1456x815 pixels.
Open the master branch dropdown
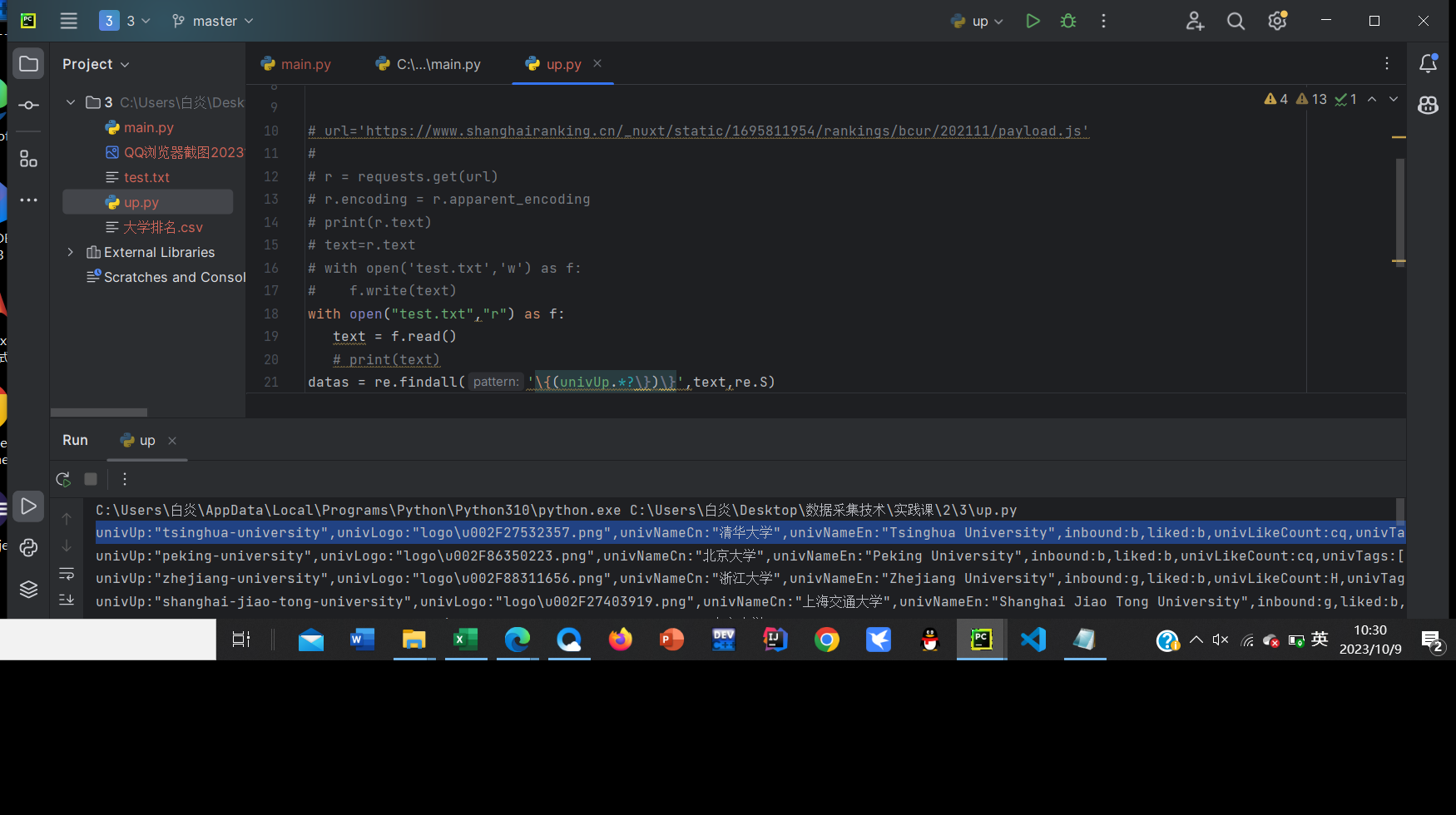[212, 21]
